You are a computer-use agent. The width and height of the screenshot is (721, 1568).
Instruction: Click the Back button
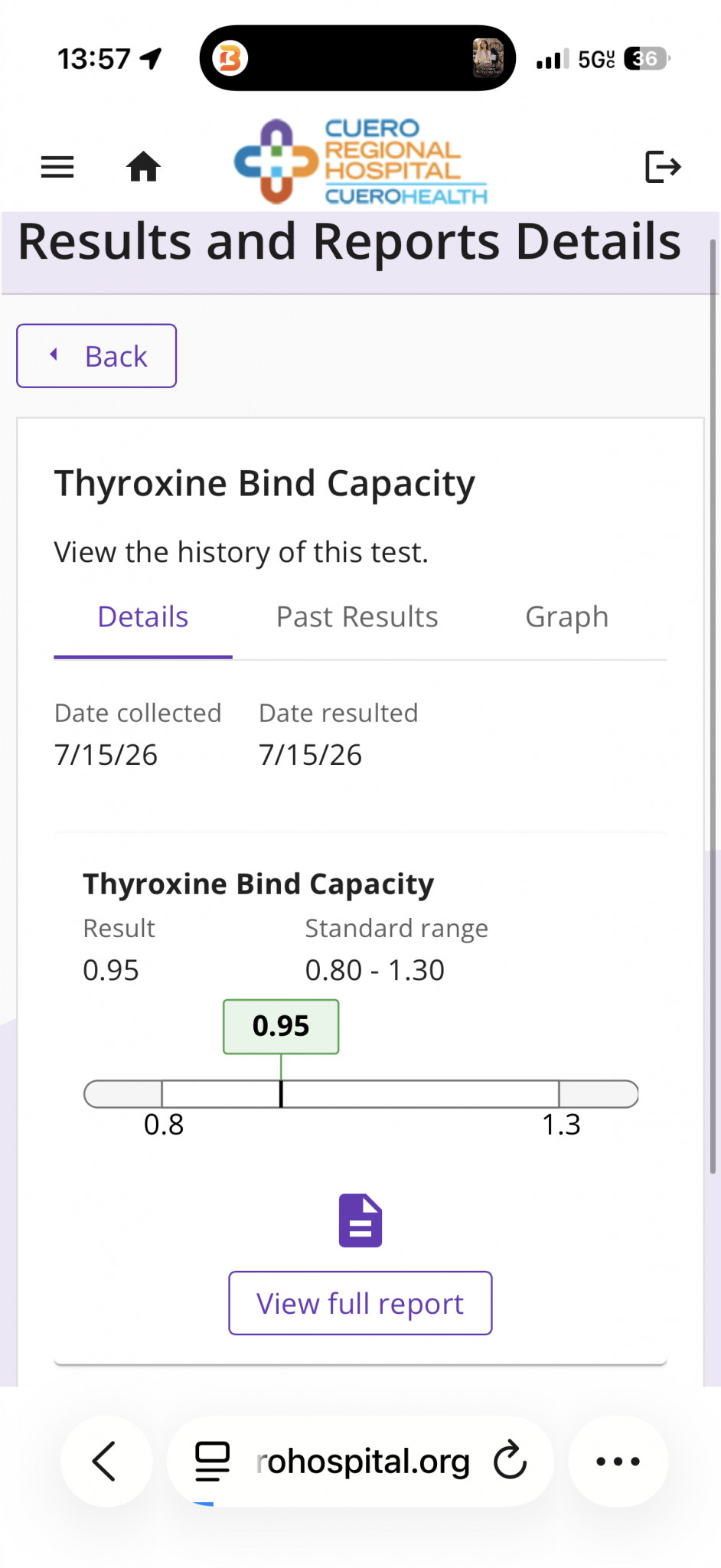(96, 356)
